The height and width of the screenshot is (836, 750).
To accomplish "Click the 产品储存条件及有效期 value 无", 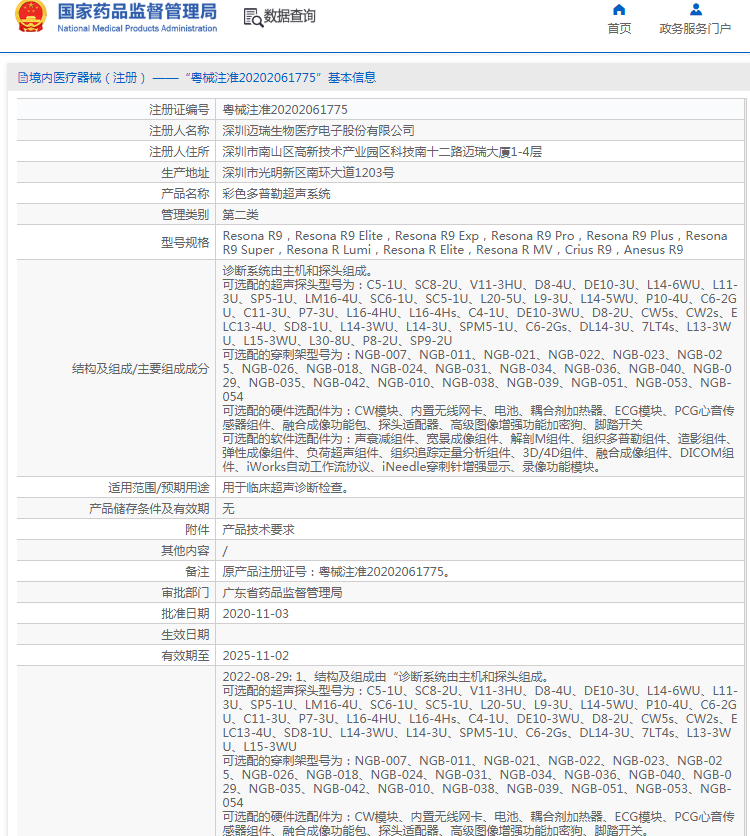I will coord(229,509).
